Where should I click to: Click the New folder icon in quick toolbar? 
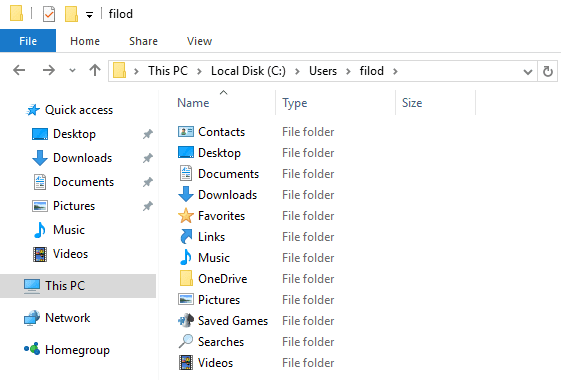coord(71,14)
